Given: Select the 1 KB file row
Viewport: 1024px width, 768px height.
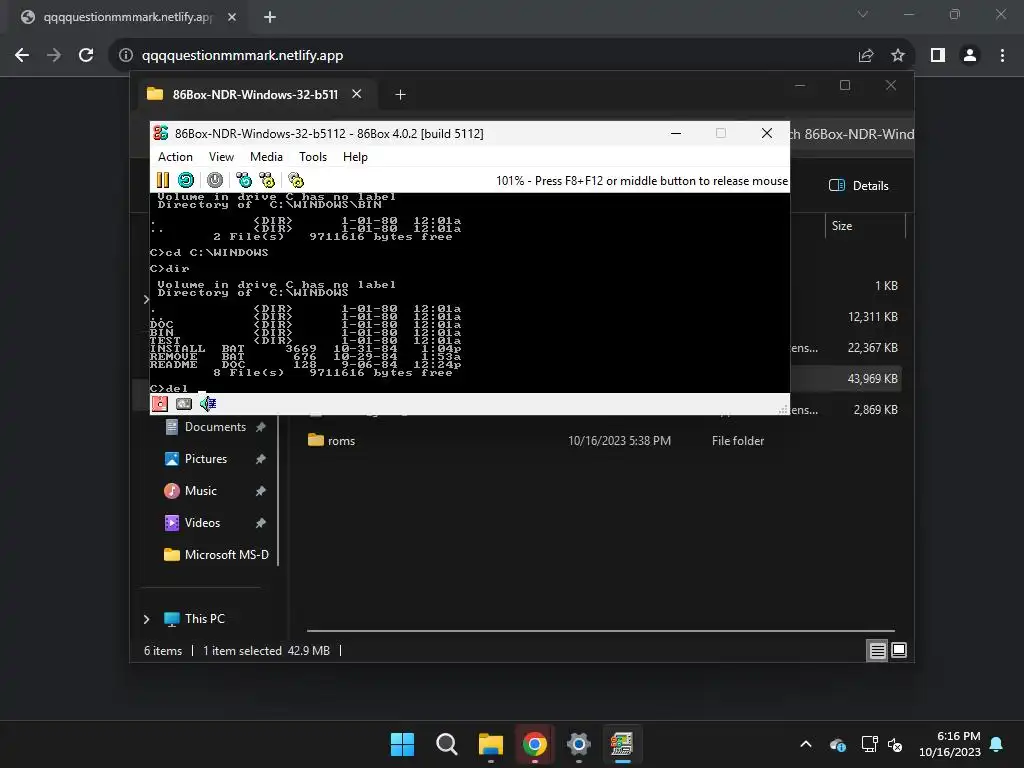Looking at the screenshot, I should [x=846, y=286].
